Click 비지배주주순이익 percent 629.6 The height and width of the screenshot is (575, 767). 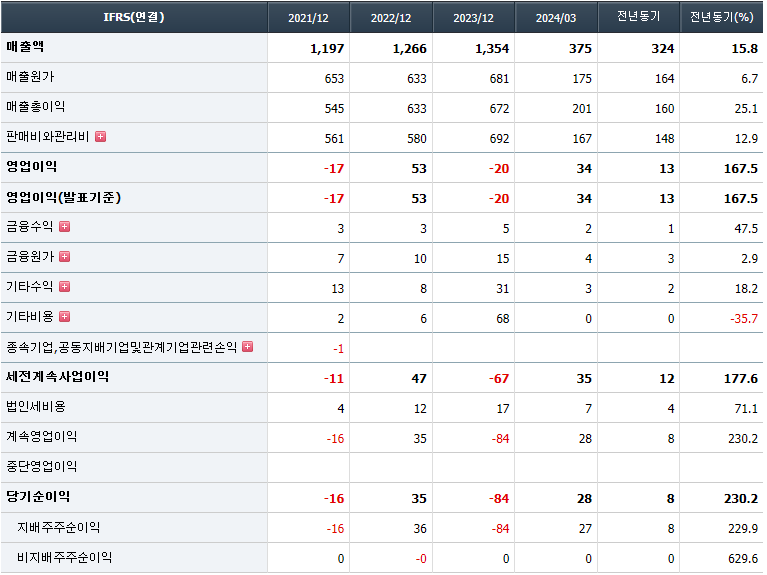tap(743, 559)
